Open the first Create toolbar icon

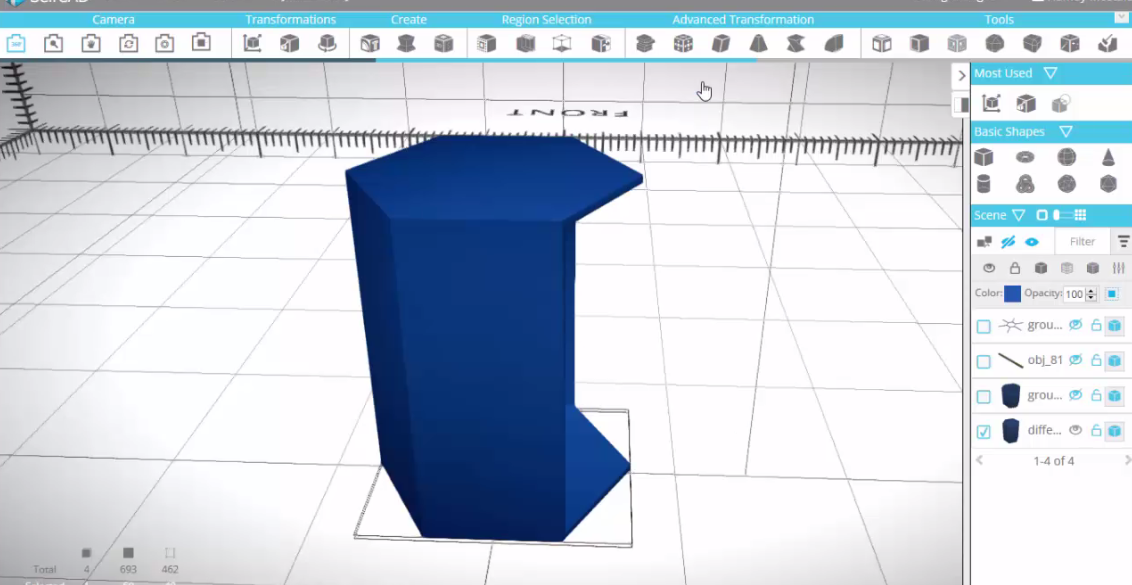coord(370,43)
